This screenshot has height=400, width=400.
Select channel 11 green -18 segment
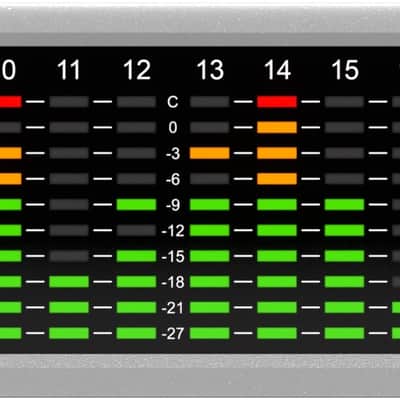click(x=69, y=281)
